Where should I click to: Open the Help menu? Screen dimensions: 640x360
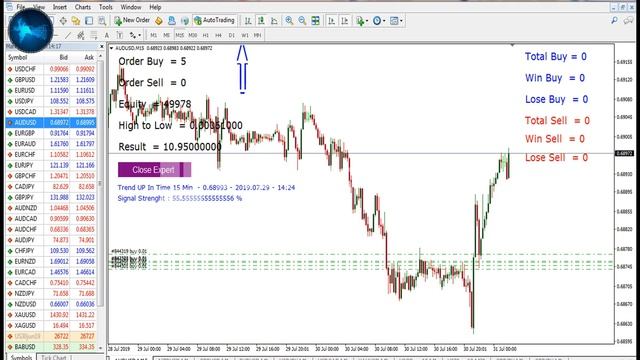155,7
